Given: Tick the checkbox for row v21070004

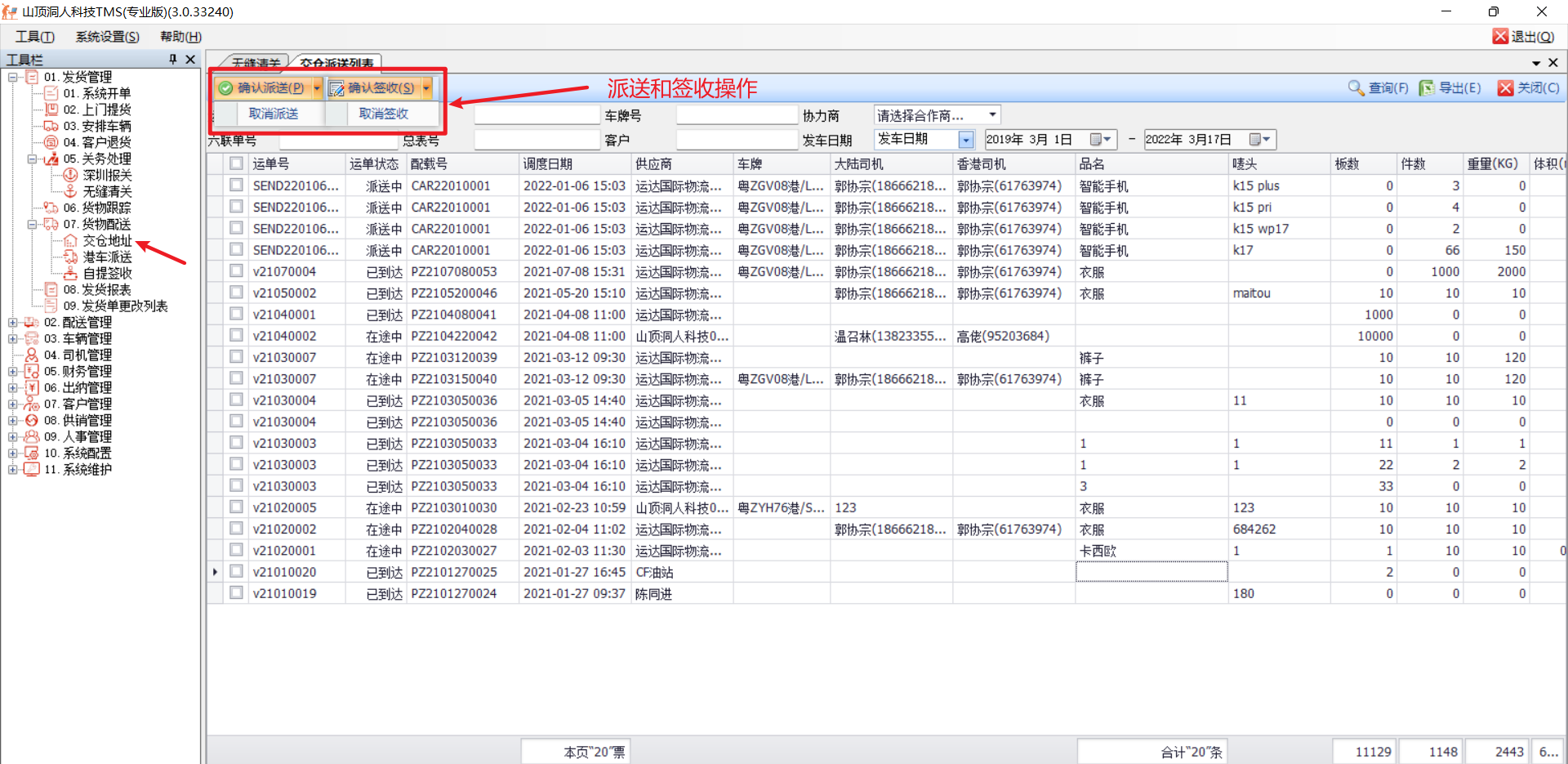Looking at the screenshot, I should pos(236,271).
